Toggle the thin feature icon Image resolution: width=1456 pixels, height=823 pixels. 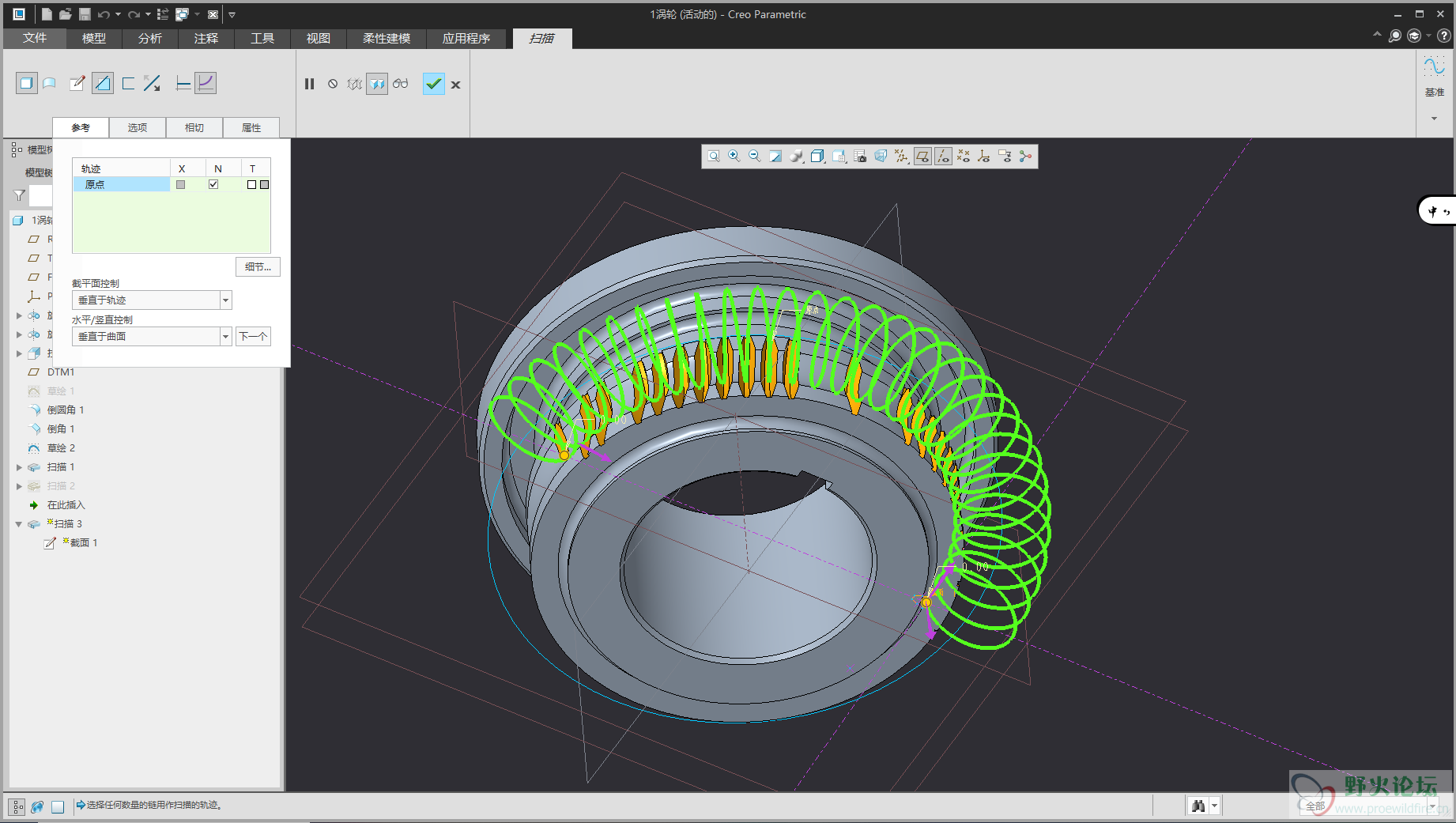point(128,83)
